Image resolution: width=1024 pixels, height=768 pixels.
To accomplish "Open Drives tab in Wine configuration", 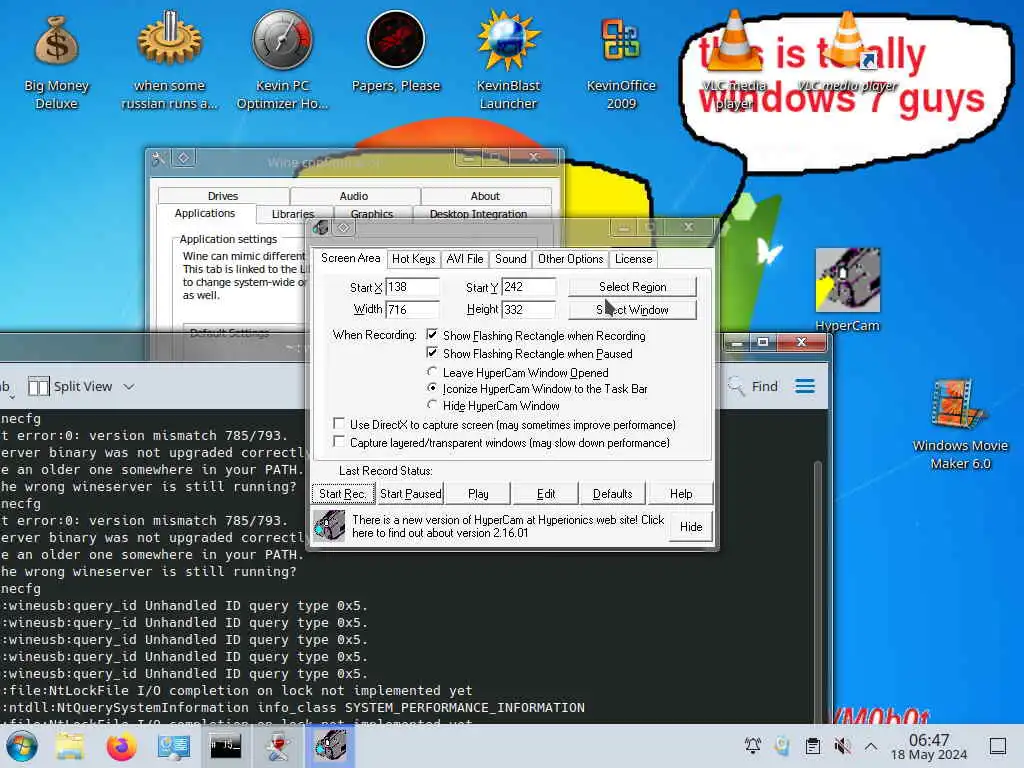I will pyautogui.click(x=223, y=196).
